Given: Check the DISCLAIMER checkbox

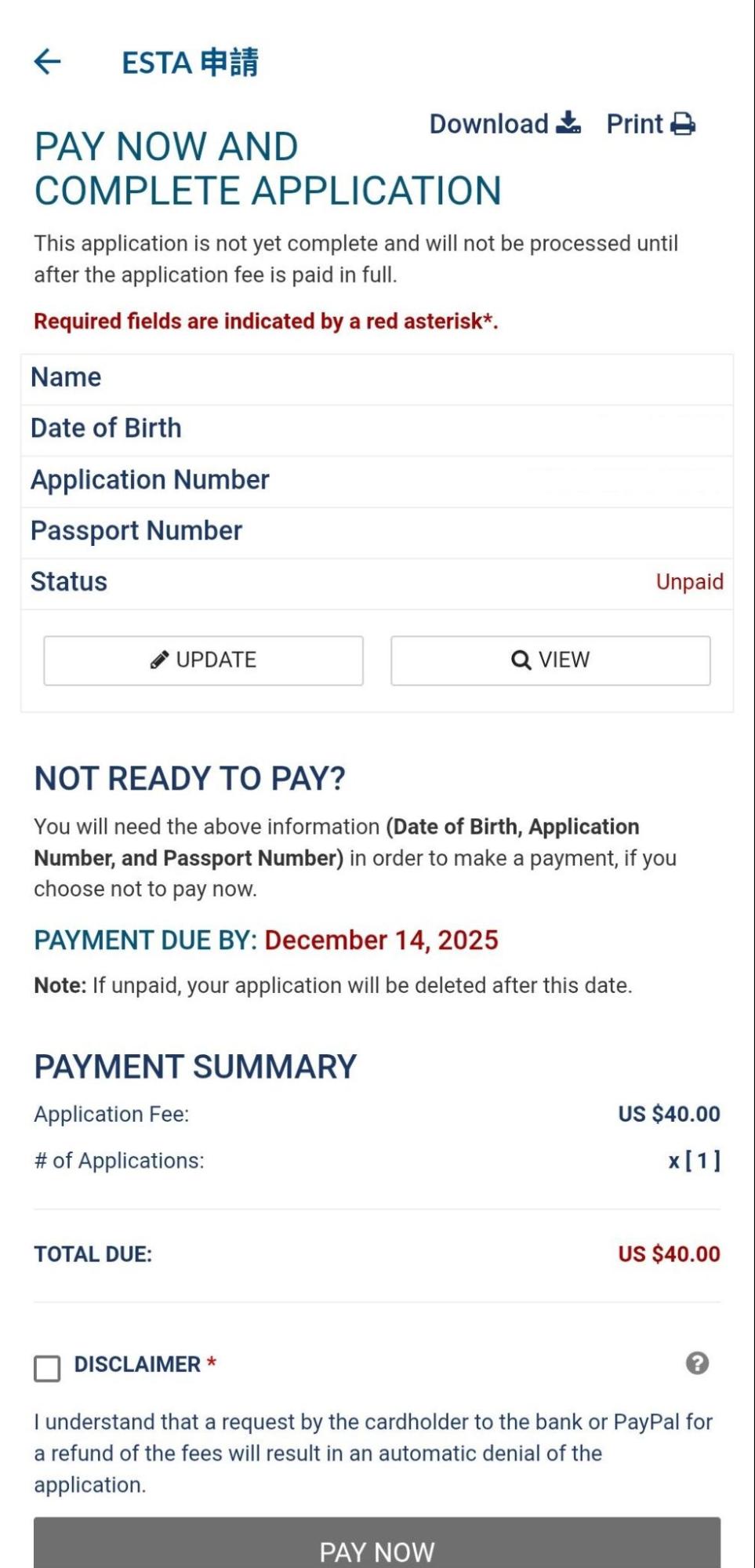Looking at the screenshot, I should (x=47, y=1368).
